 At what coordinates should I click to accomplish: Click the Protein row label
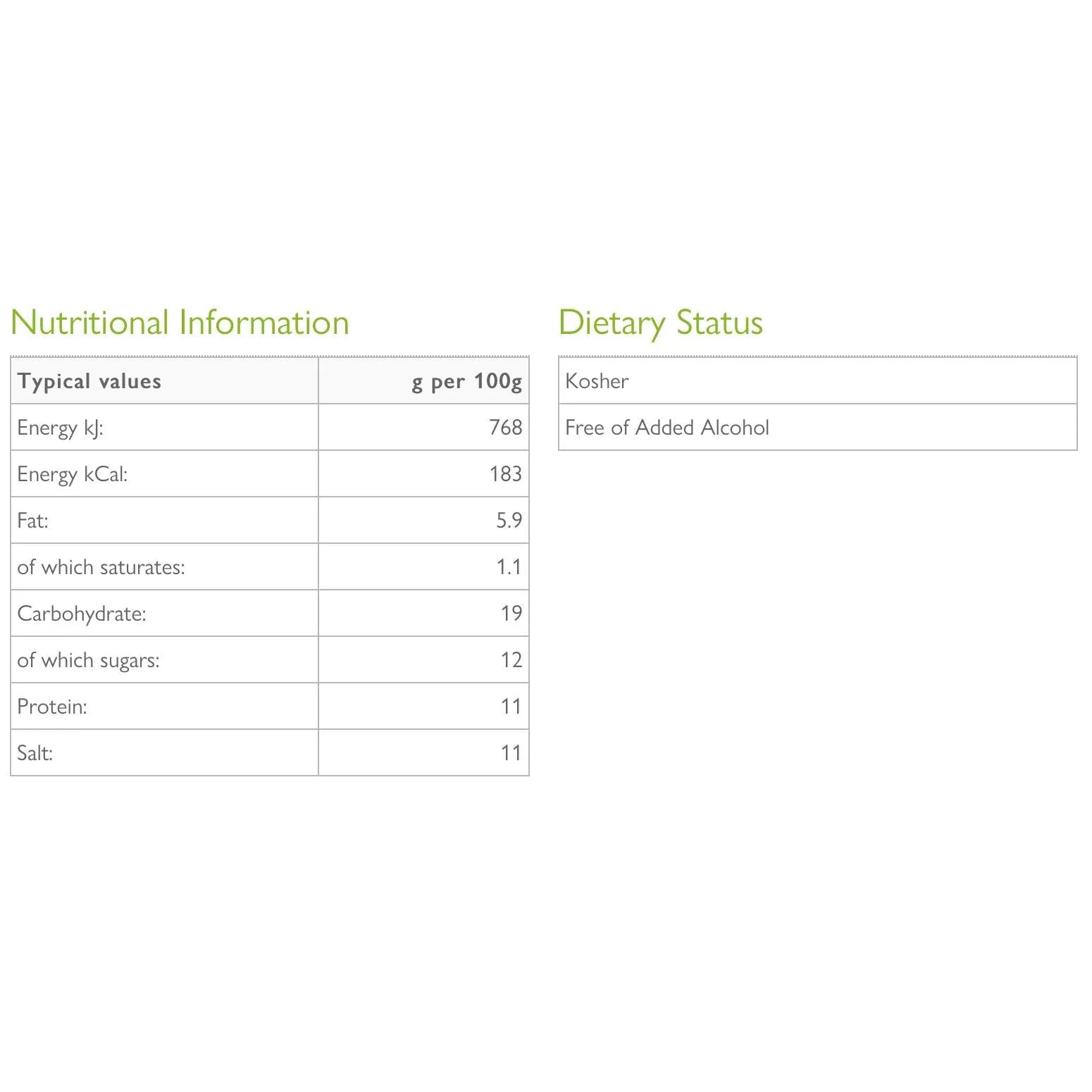click(x=52, y=707)
